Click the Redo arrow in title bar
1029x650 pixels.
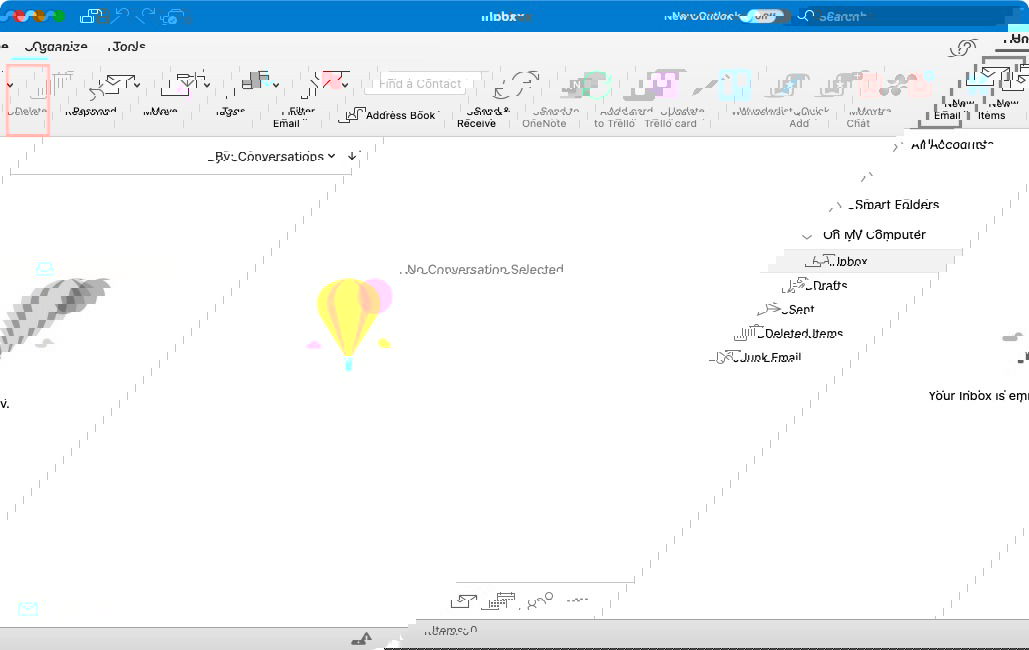(146, 16)
